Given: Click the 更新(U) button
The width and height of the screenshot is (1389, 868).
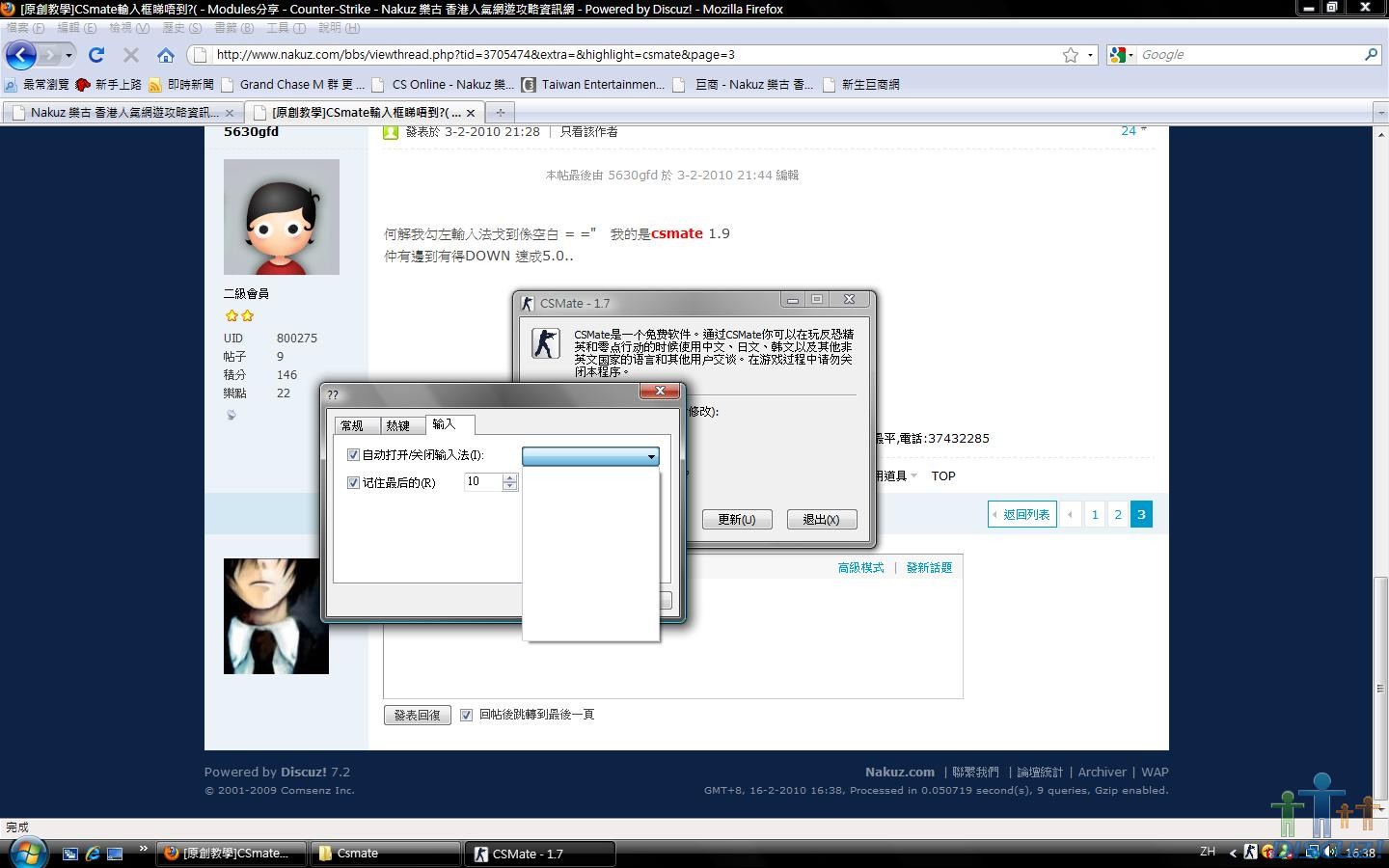Looking at the screenshot, I should 737,519.
